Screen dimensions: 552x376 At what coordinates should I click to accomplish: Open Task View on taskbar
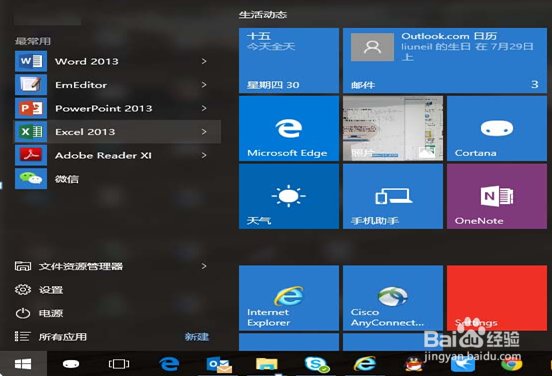tap(119, 364)
